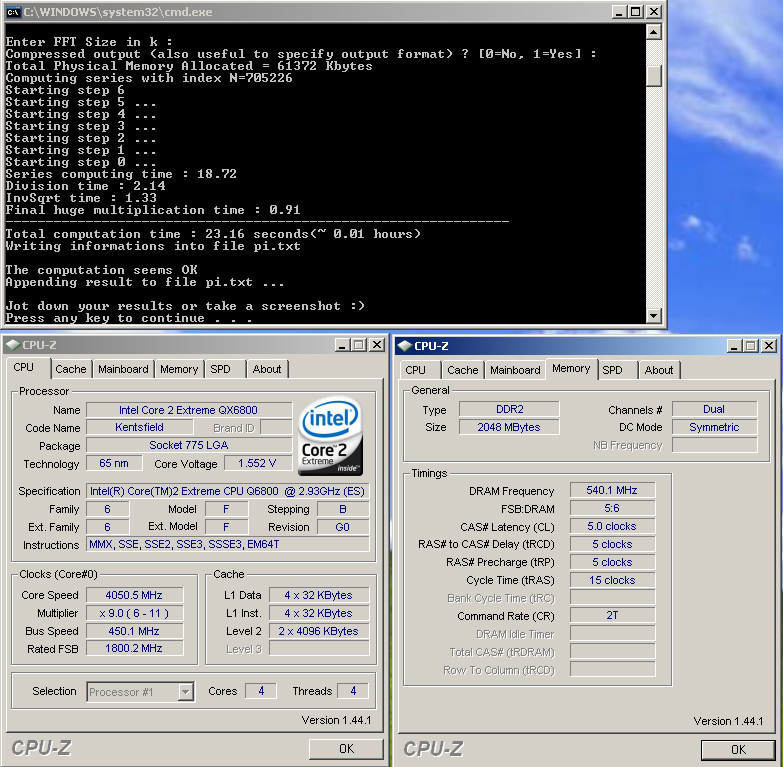Minimize the cmd.exe window
This screenshot has width=783, height=767.
click(619, 12)
